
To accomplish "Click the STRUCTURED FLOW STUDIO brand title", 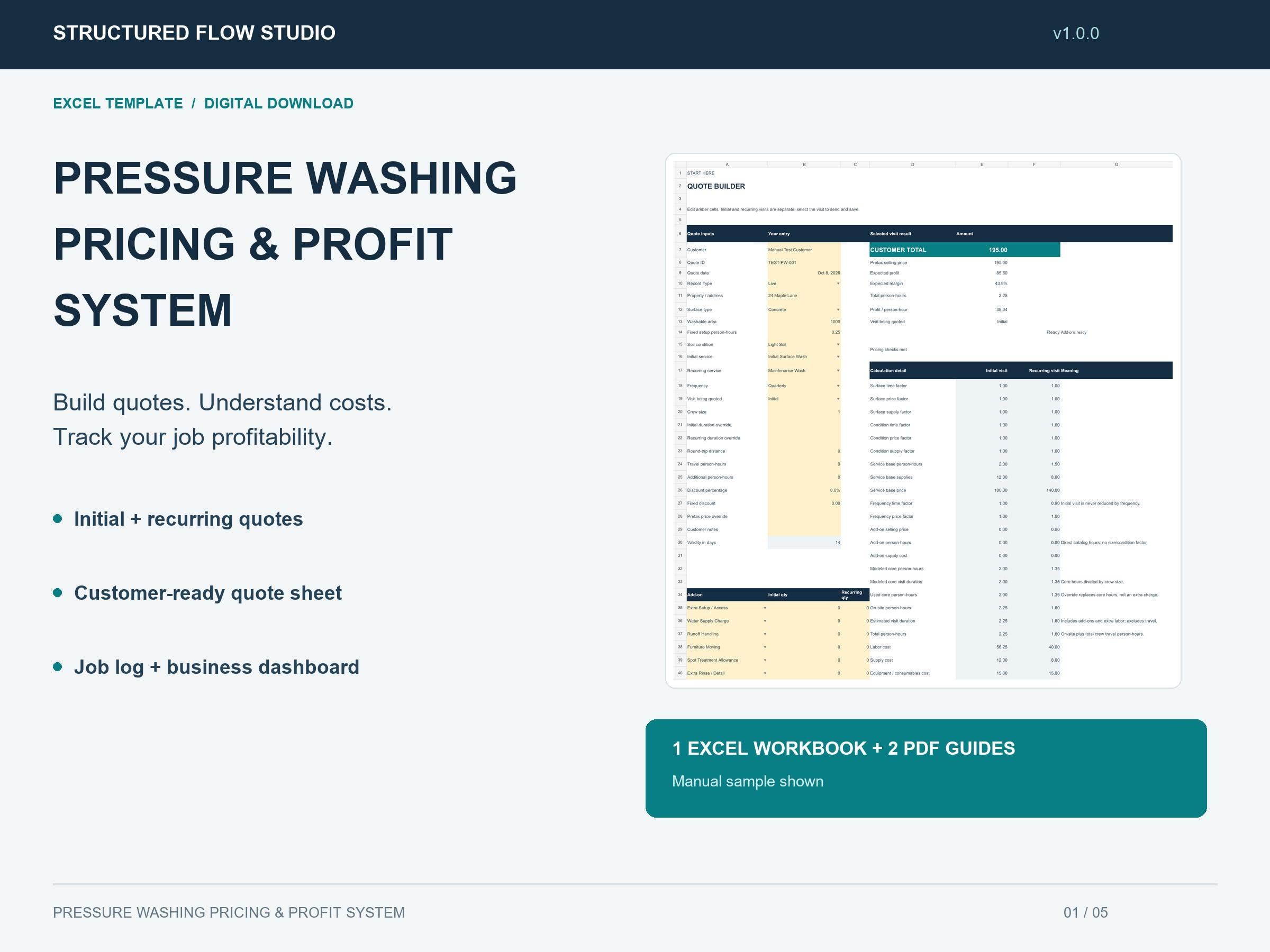I will [x=194, y=33].
